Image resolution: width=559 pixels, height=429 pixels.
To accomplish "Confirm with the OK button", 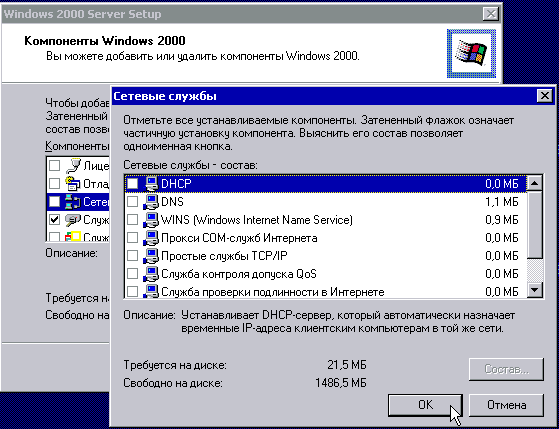I will pyautogui.click(x=425, y=405).
